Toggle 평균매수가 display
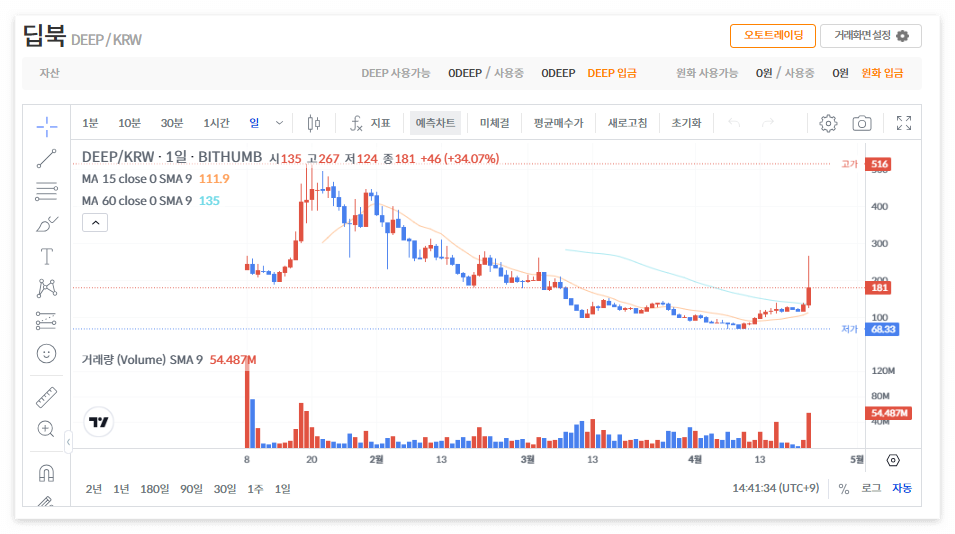This screenshot has height=534, width=955. point(559,123)
